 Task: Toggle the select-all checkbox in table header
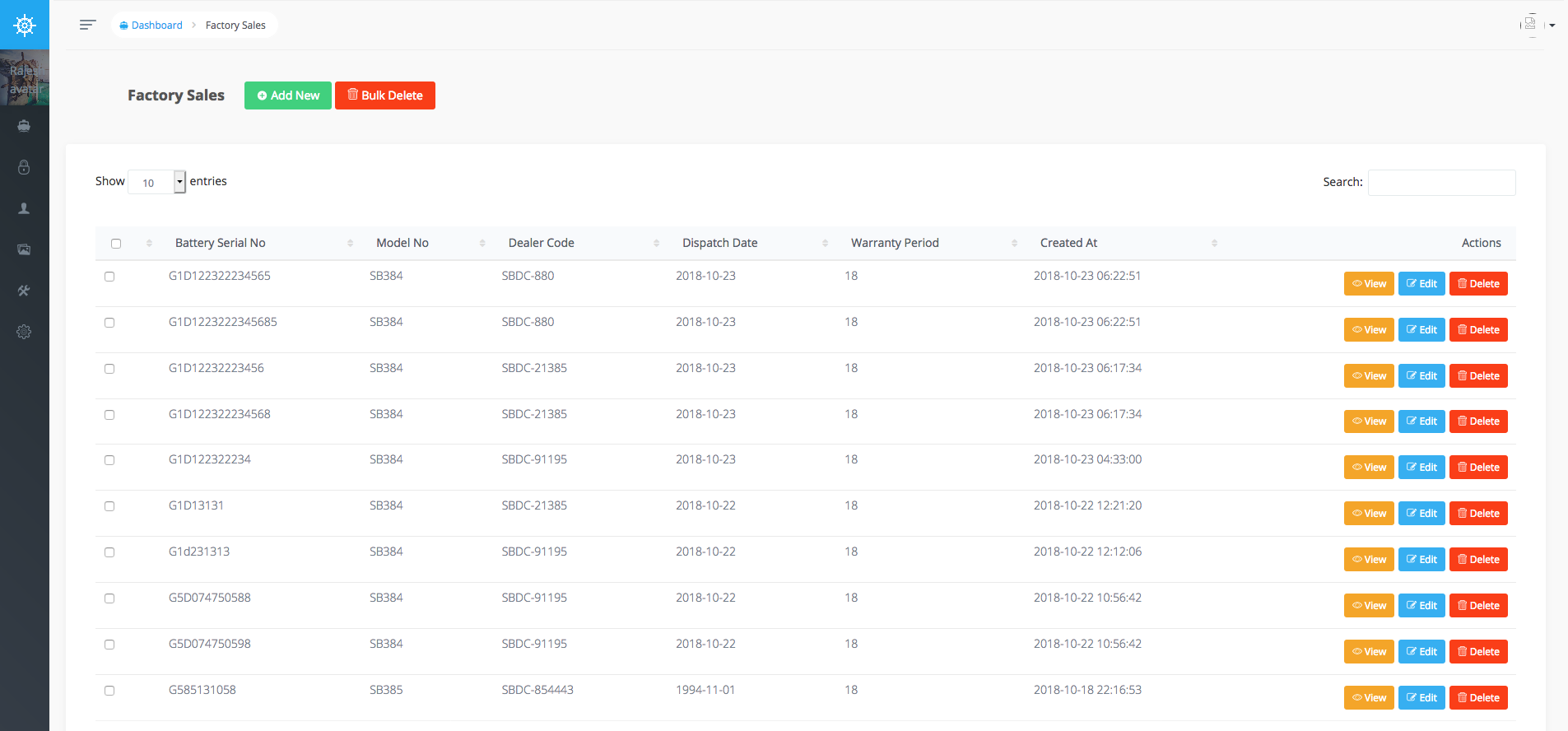[x=116, y=244]
